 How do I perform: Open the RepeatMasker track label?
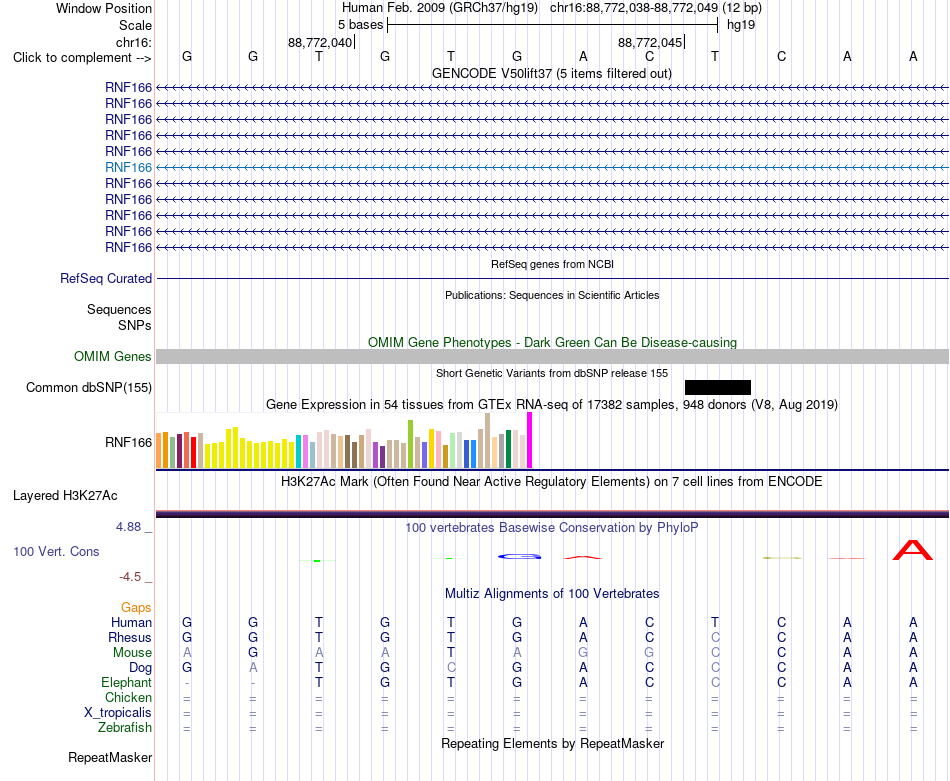[x=110, y=757]
